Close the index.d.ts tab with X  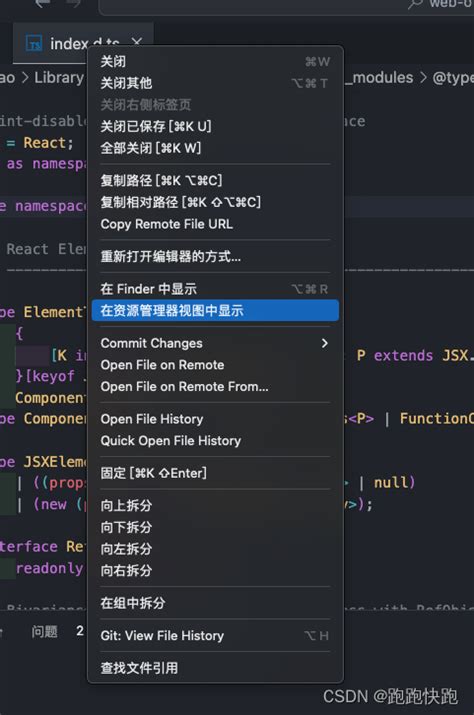[x=136, y=41]
